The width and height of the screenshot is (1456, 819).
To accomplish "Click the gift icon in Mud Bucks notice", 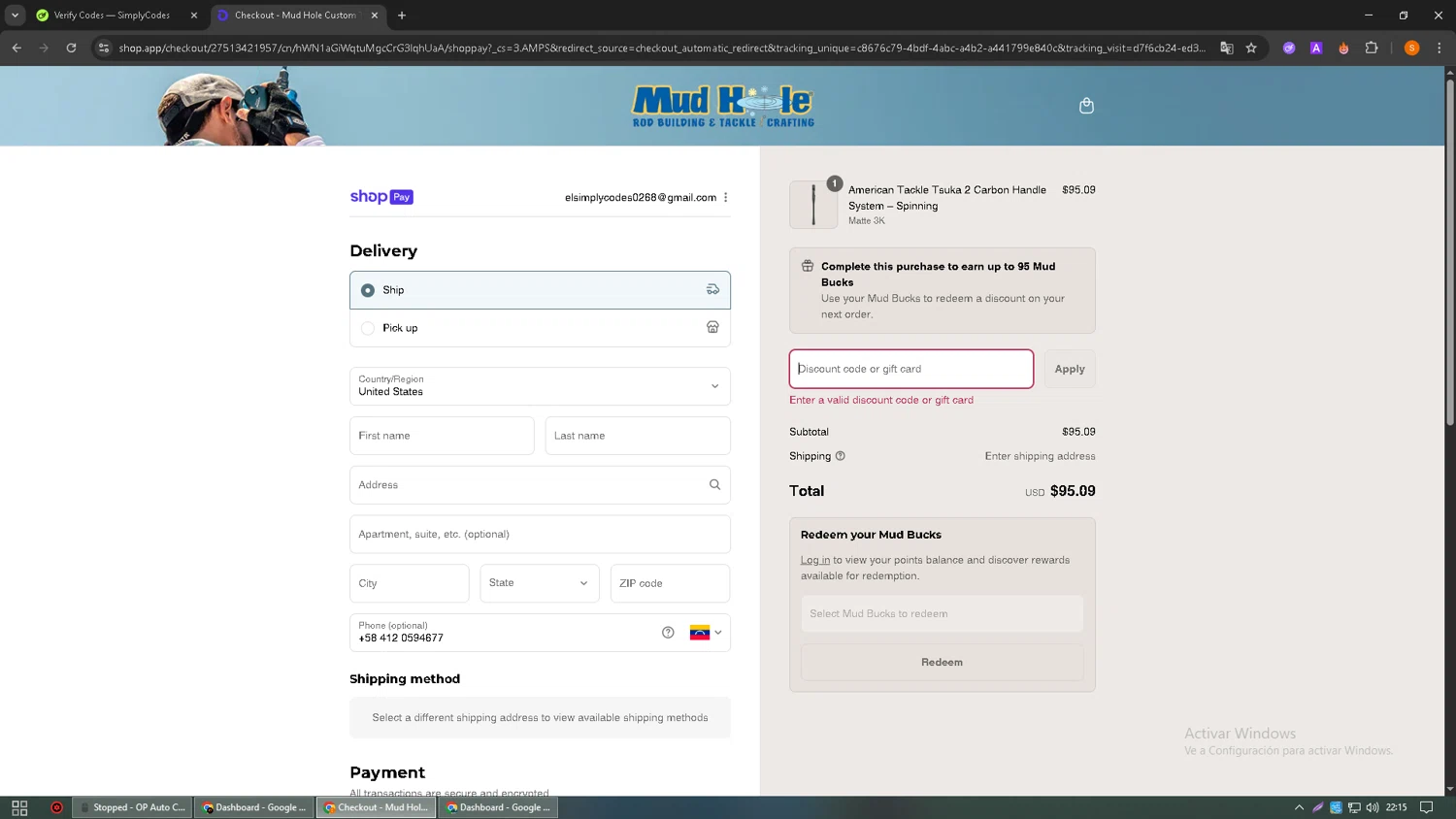I will pyautogui.click(x=808, y=266).
